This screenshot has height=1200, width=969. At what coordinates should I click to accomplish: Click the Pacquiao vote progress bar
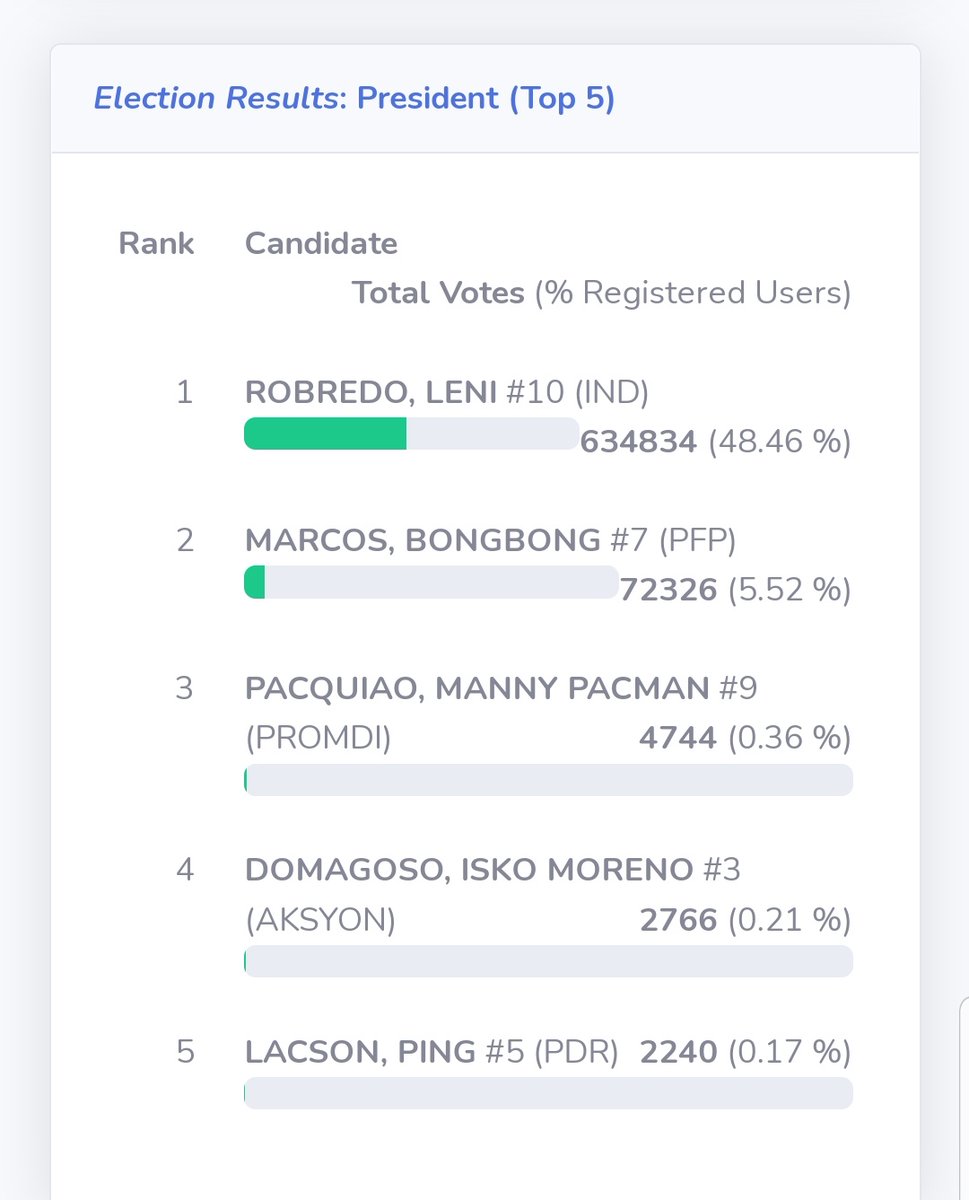click(x=548, y=780)
